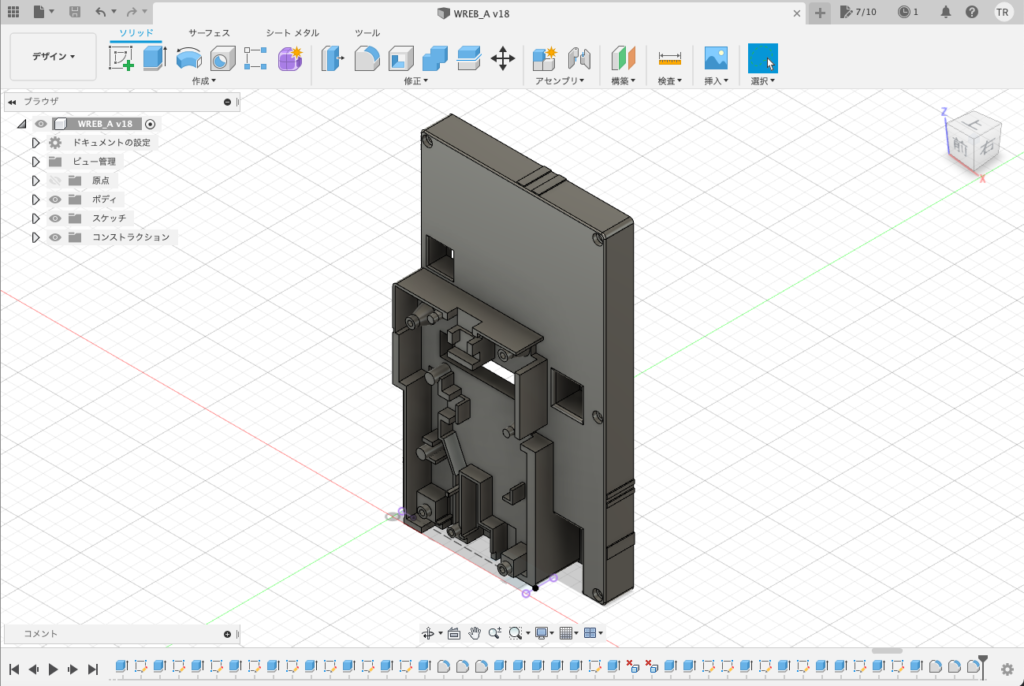Switch to the サーフェス tab
The image size is (1024, 686).
pos(209,33)
